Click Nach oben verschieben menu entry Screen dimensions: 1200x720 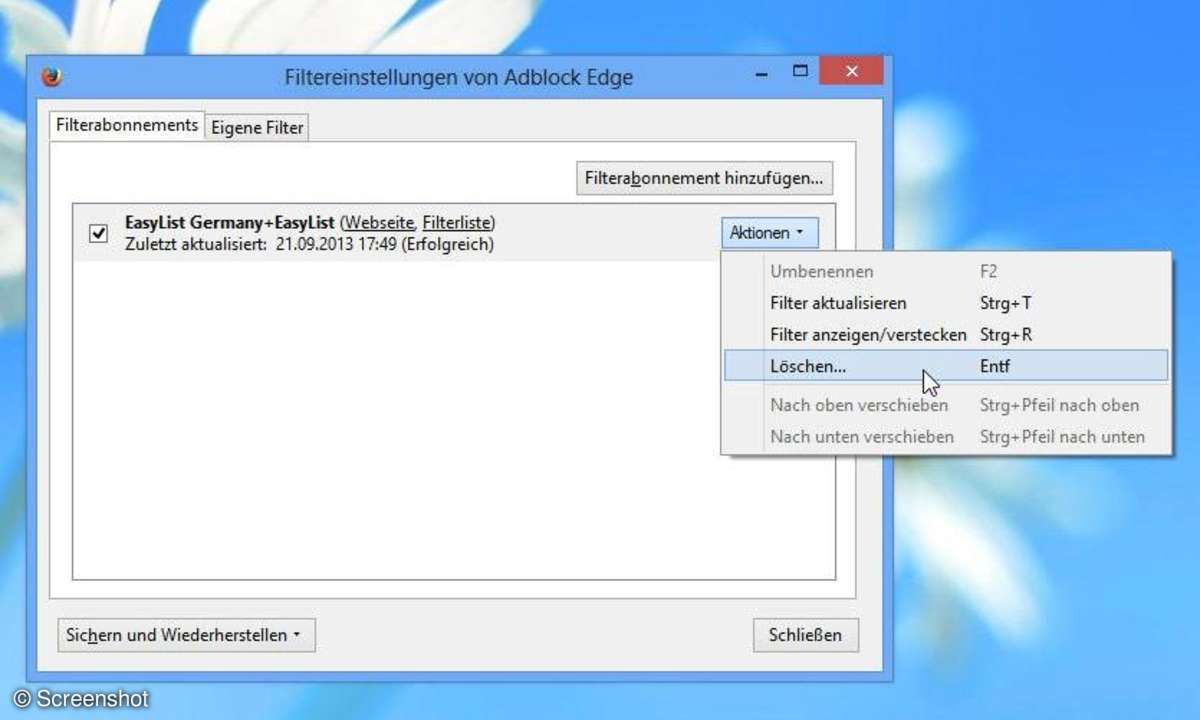945,405
